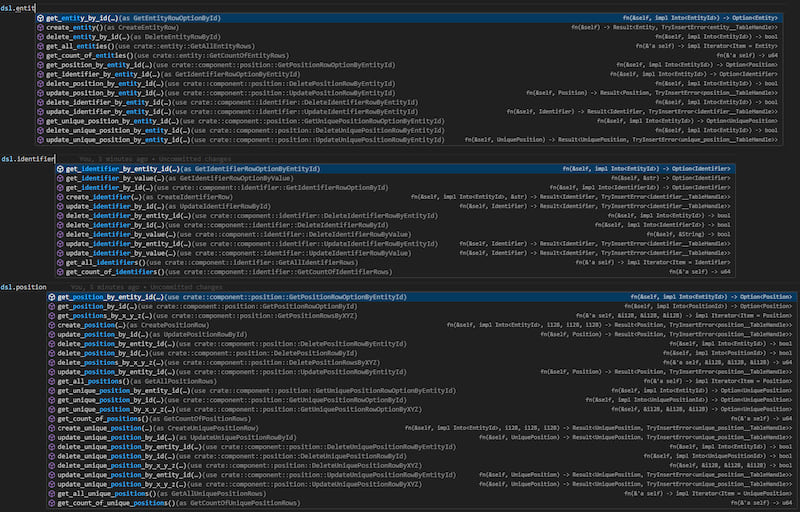800x512 pixels.
Task: Pick get_all_positions() from suggestions
Action: point(94,381)
